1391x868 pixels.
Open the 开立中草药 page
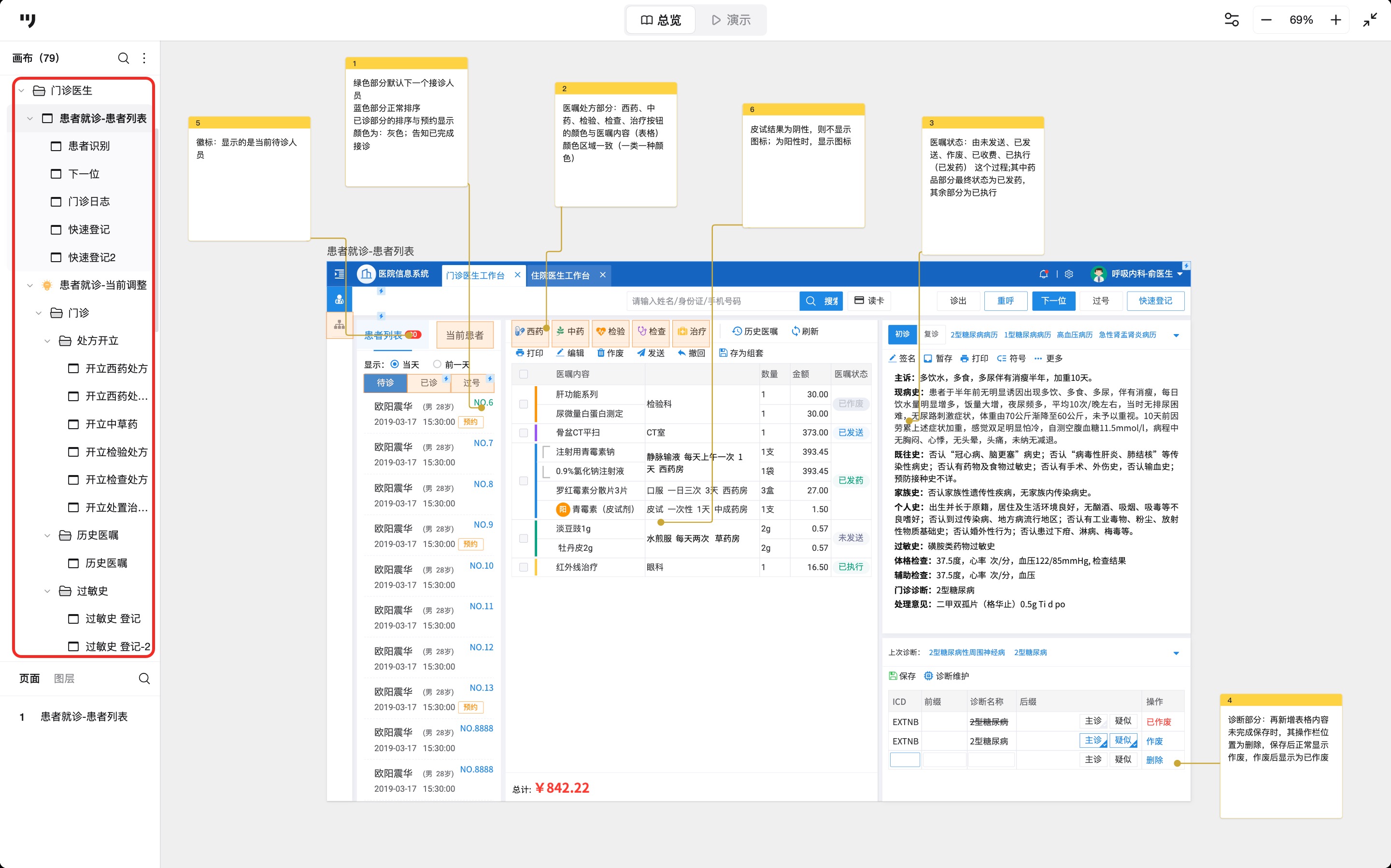(112, 424)
